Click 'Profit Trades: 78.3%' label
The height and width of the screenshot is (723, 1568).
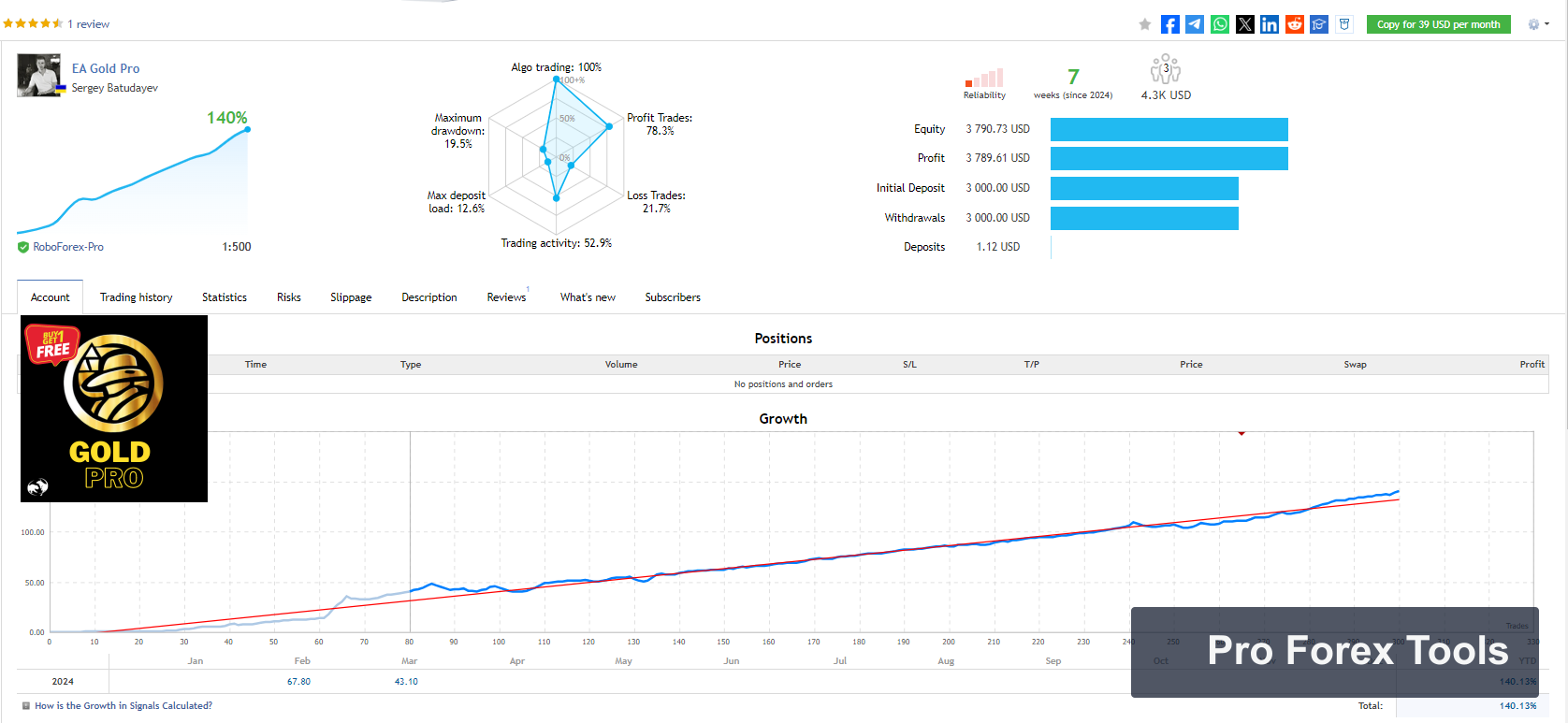pos(660,124)
